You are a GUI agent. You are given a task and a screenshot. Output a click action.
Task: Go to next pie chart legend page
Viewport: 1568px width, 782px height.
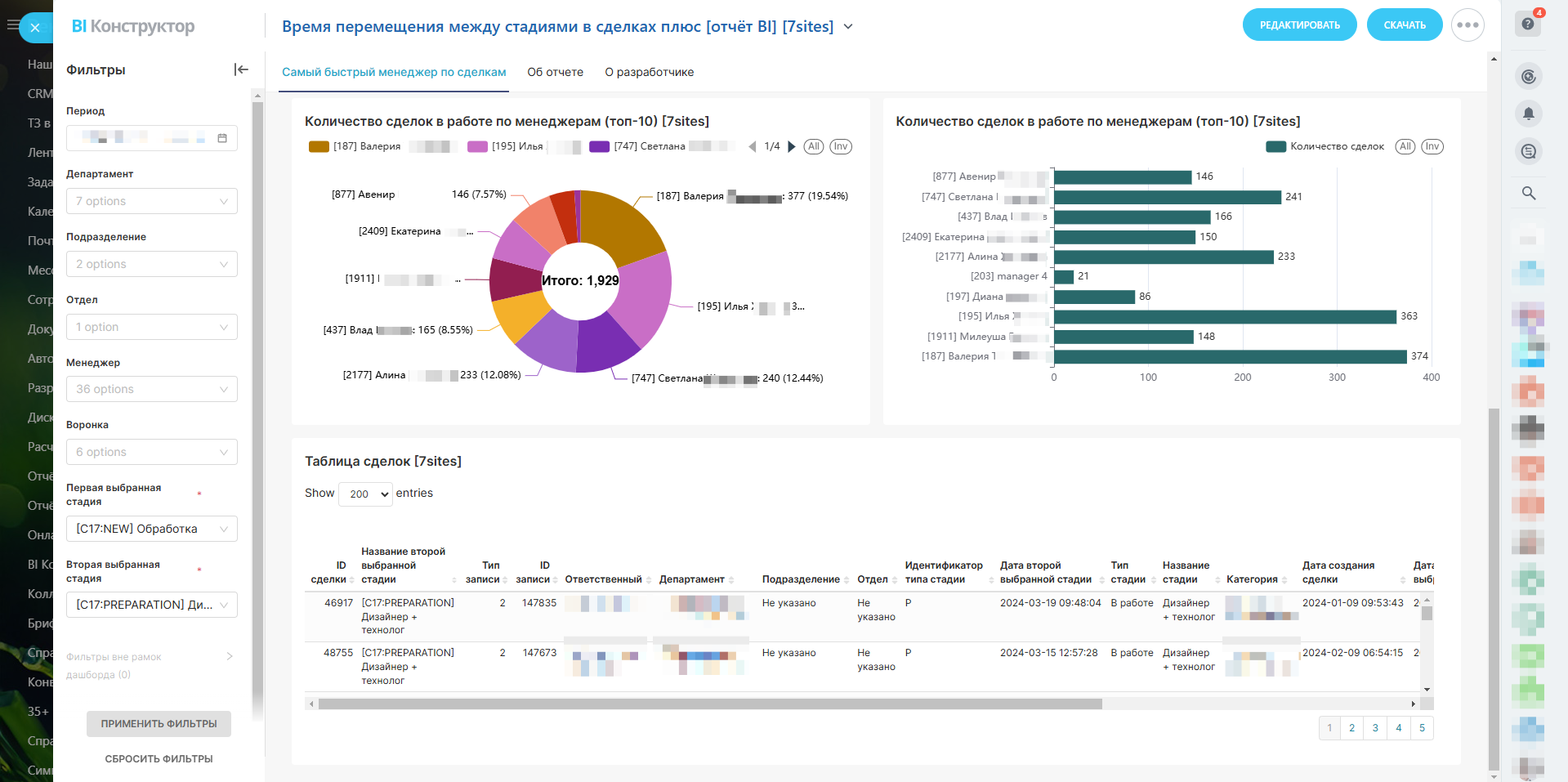791,147
